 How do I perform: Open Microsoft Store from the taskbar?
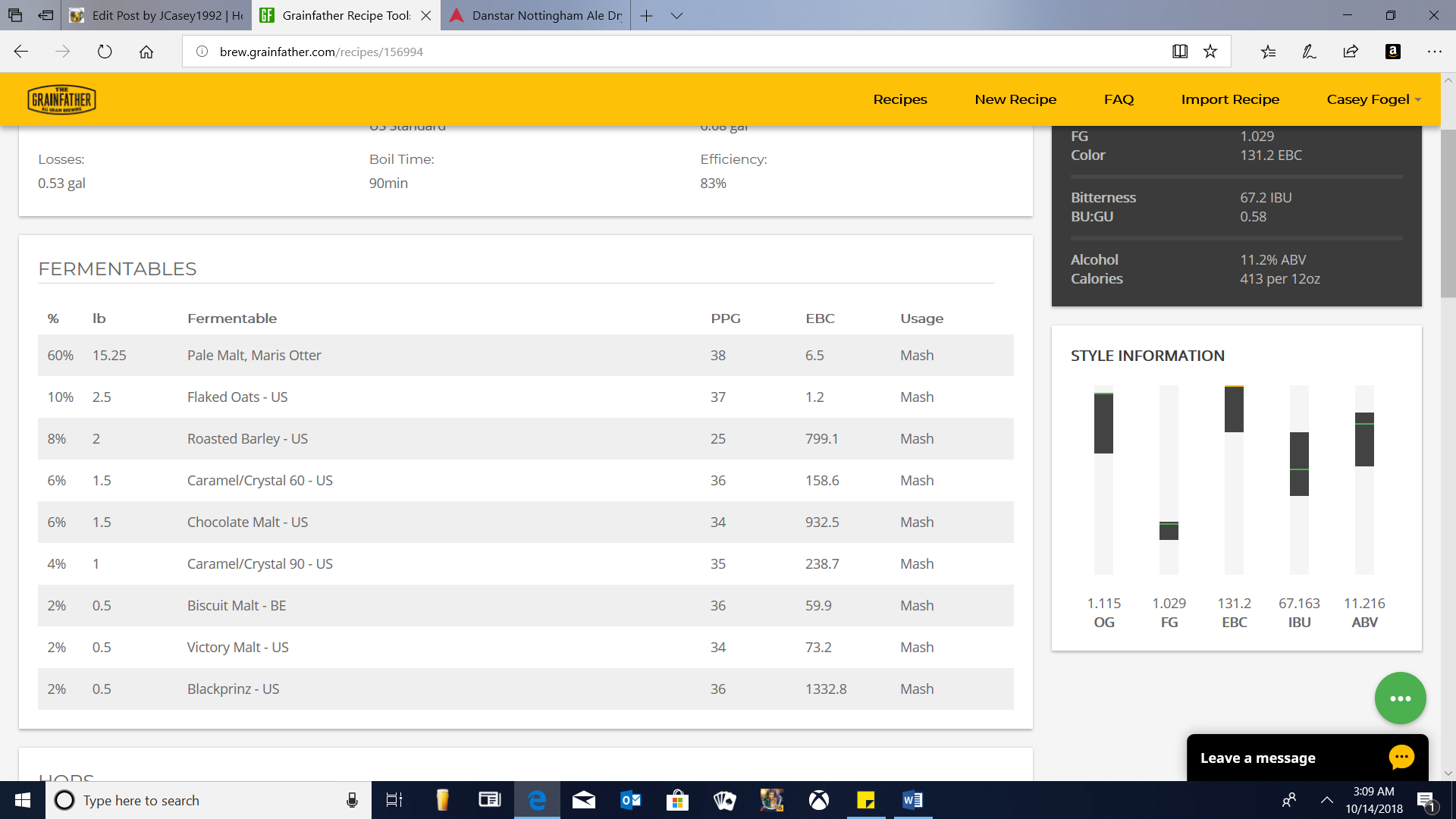(x=677, y=800)
